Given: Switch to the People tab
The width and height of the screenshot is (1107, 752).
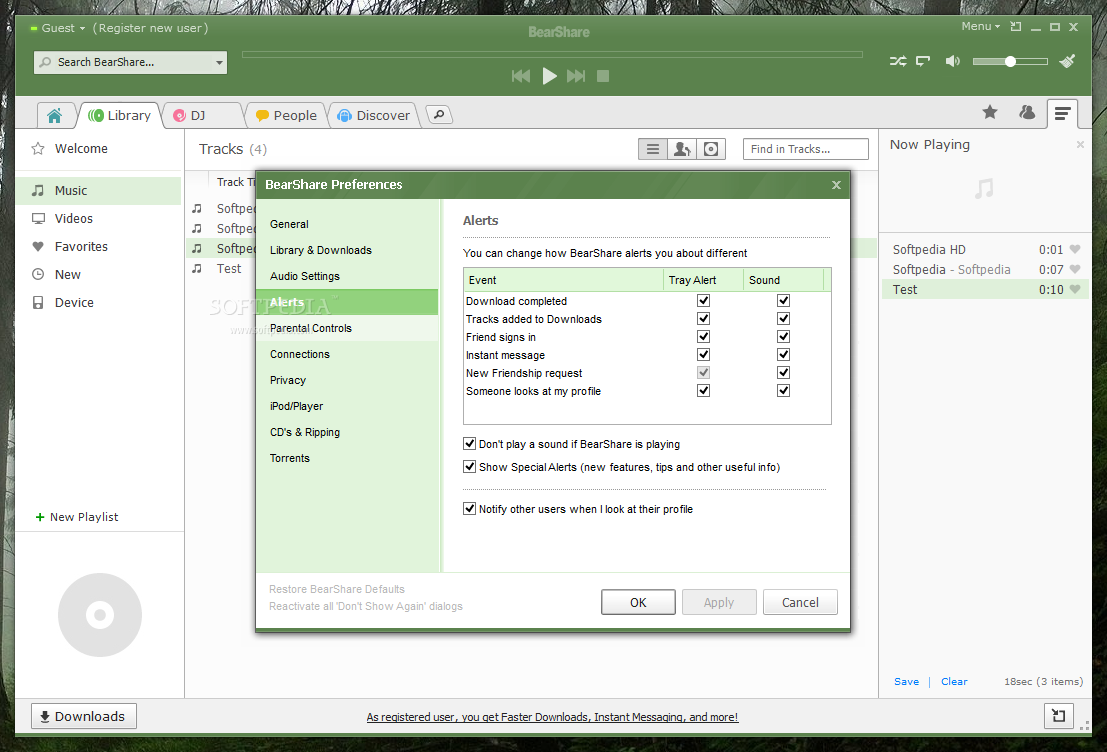Looking at the screenshot, I should point(286,115).
